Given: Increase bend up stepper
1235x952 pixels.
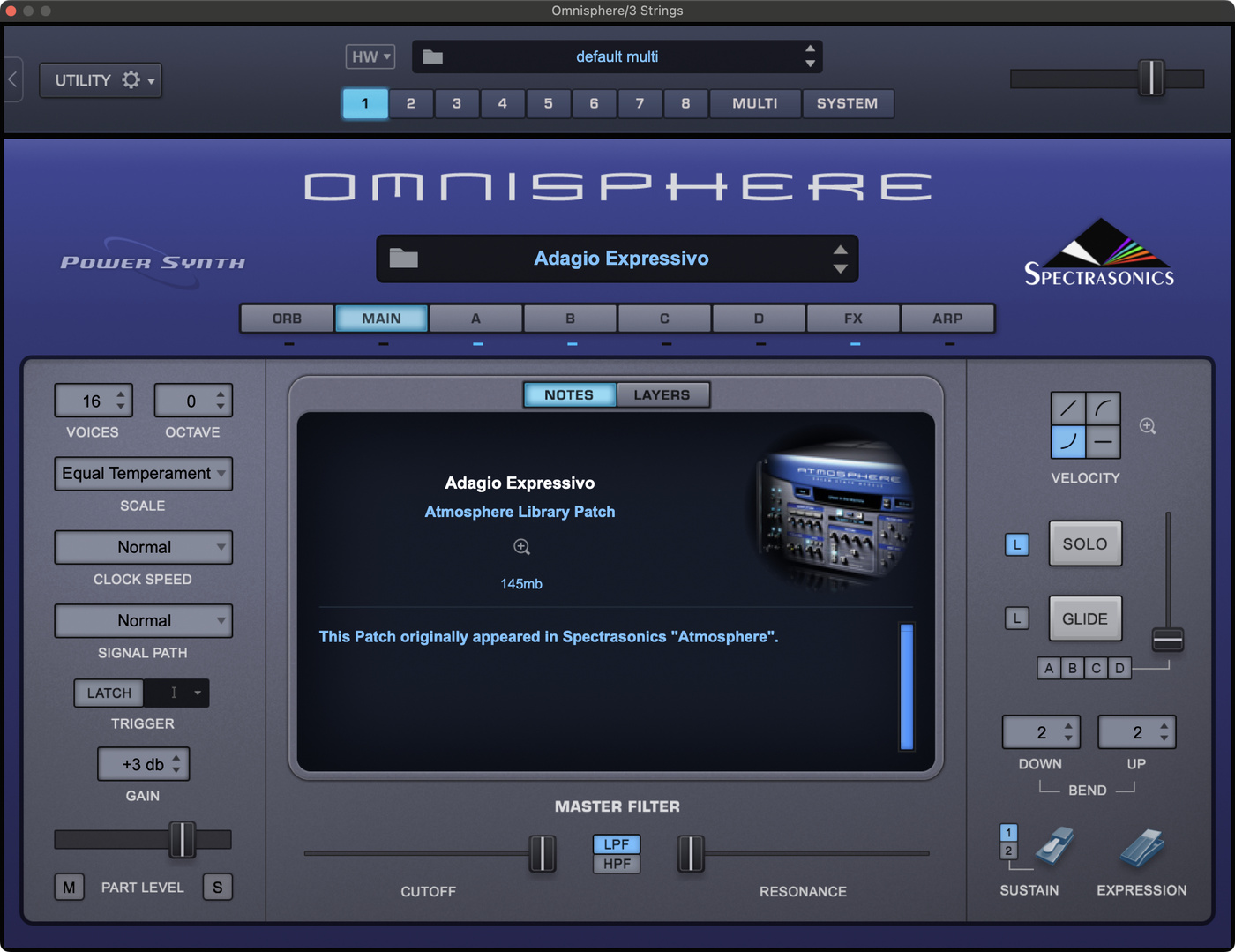Looking at the screenshot, I should (x=1164, y=726).
